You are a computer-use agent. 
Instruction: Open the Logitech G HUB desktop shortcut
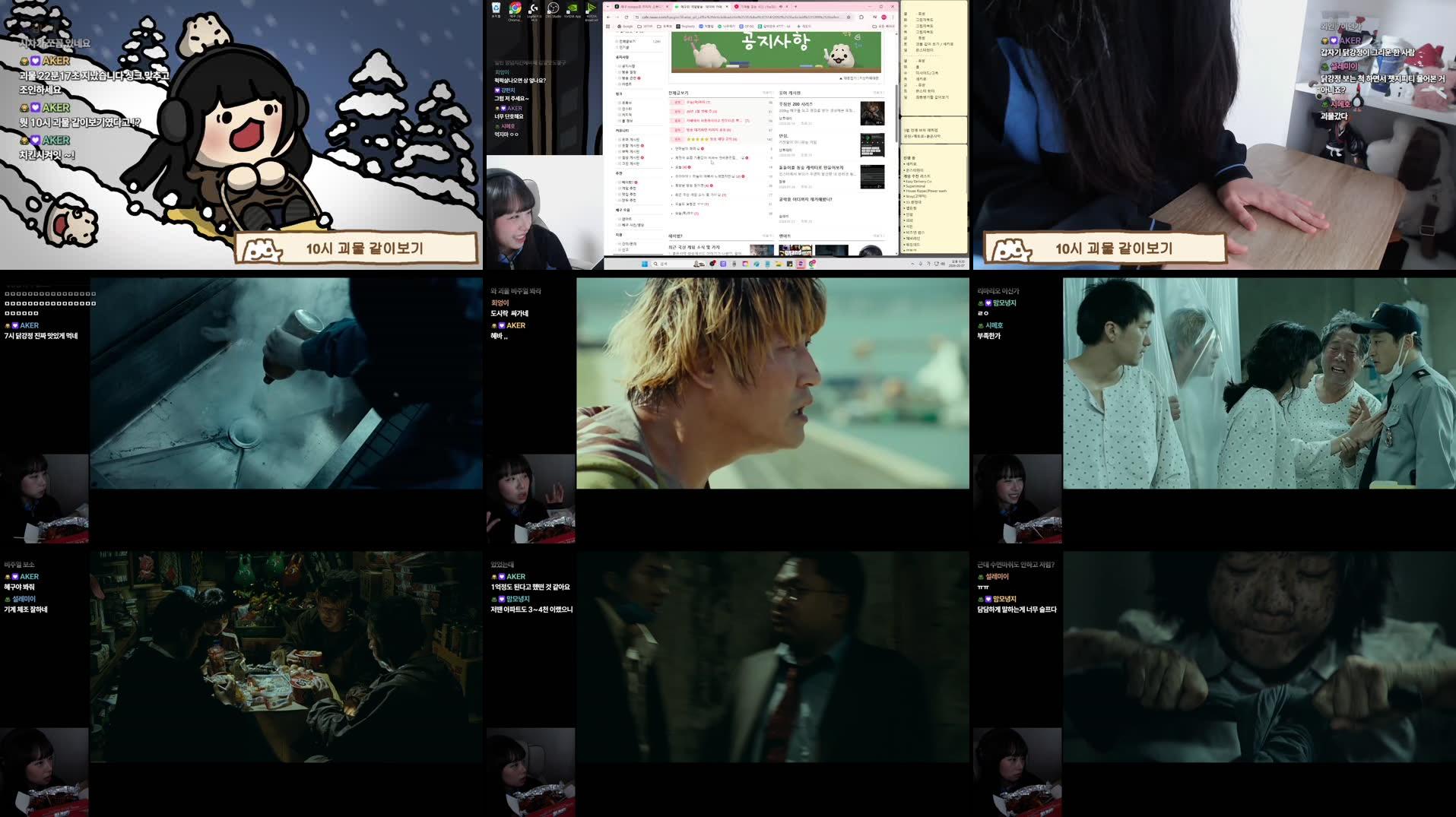pyautogui.click(x=535, y=8)
